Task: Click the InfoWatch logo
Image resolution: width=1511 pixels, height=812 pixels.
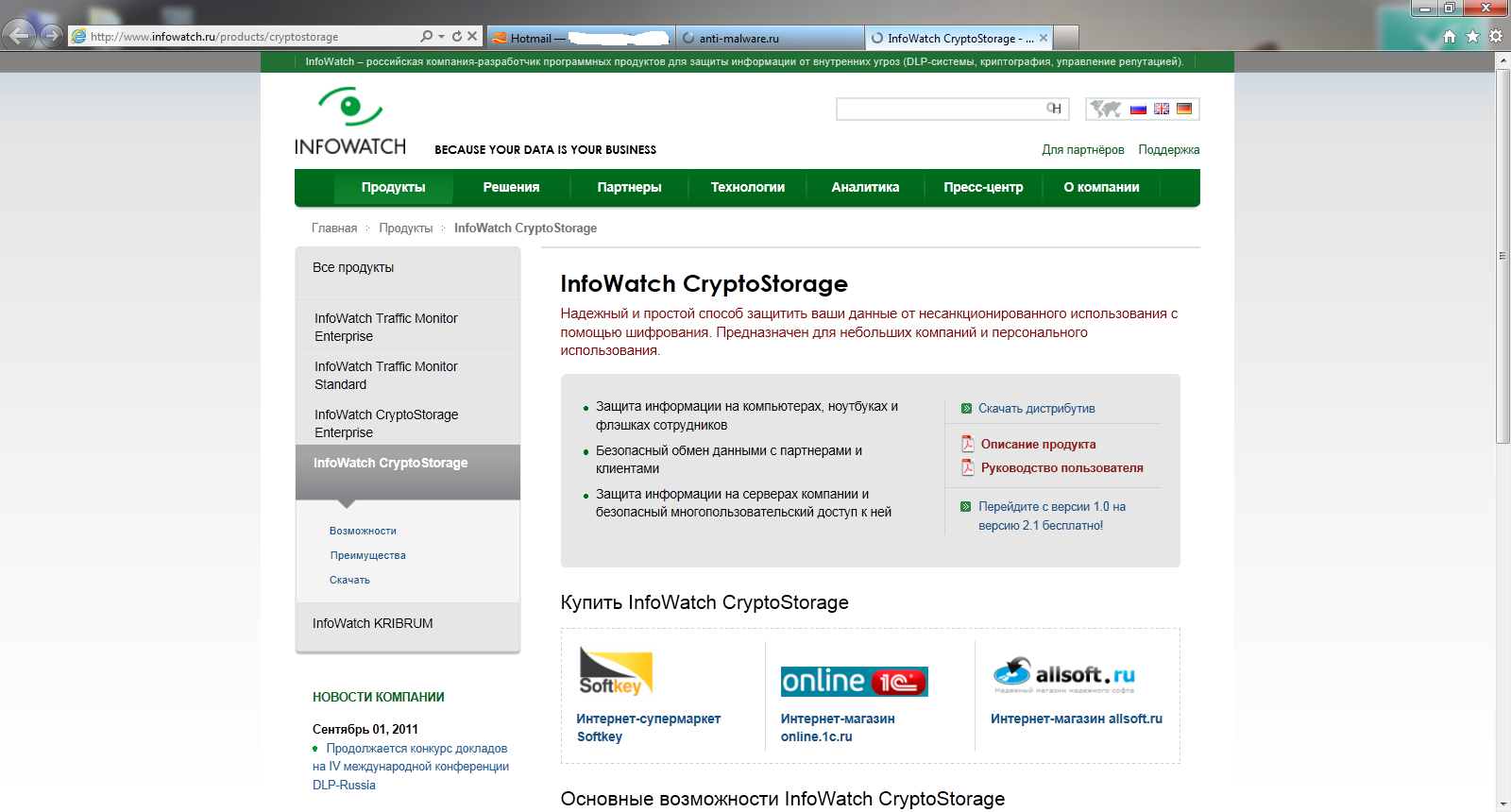Action: (x=350, y=121)
